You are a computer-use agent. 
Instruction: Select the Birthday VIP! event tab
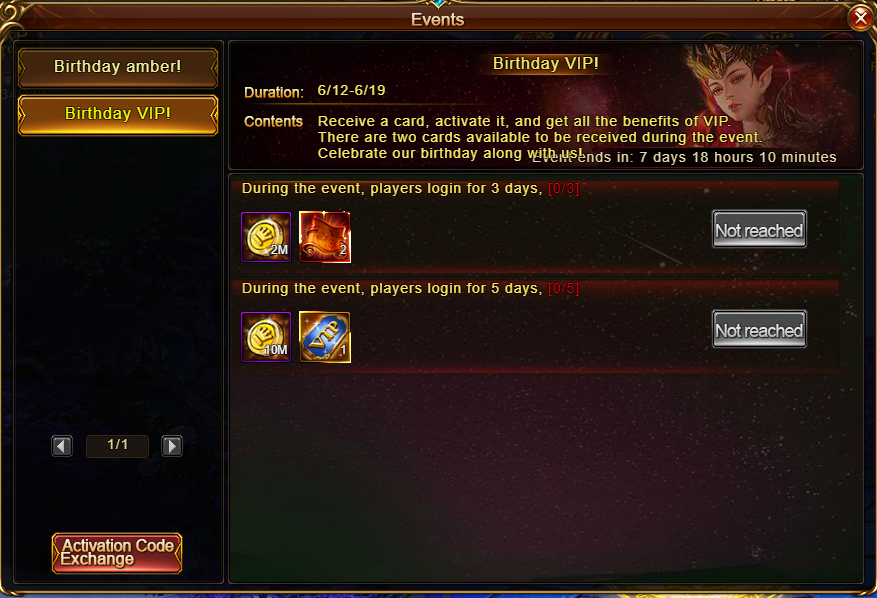click(x=117, y=115)
